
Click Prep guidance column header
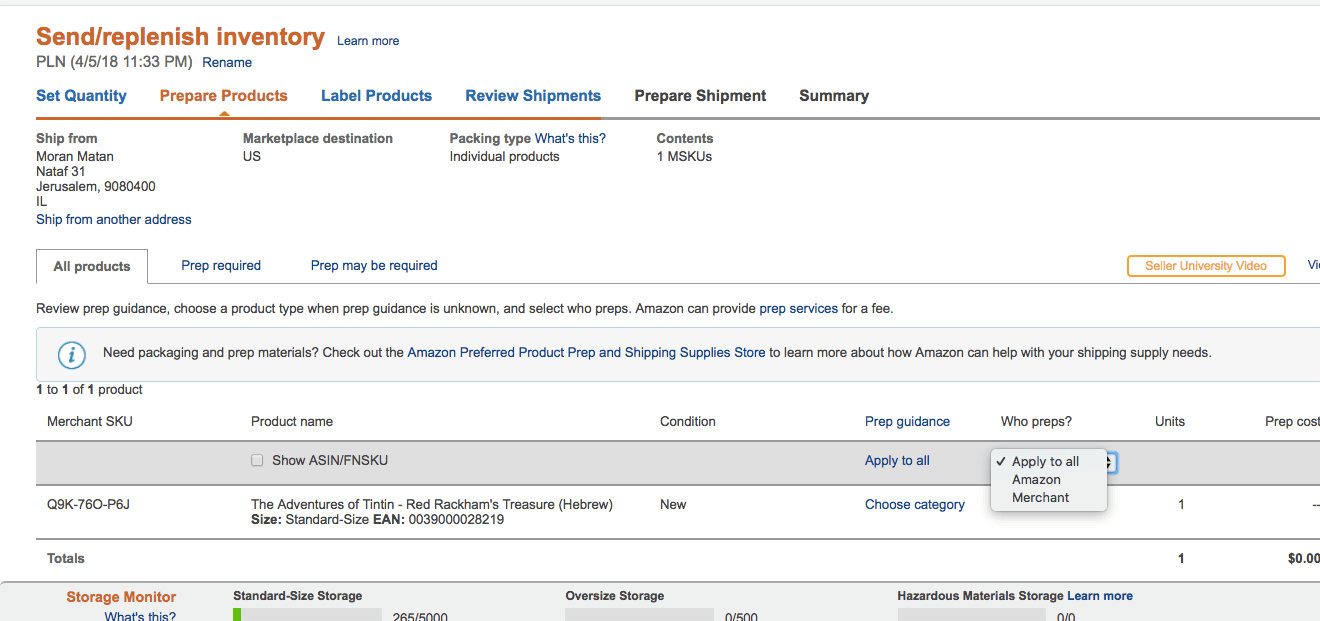tap(907, 421)
